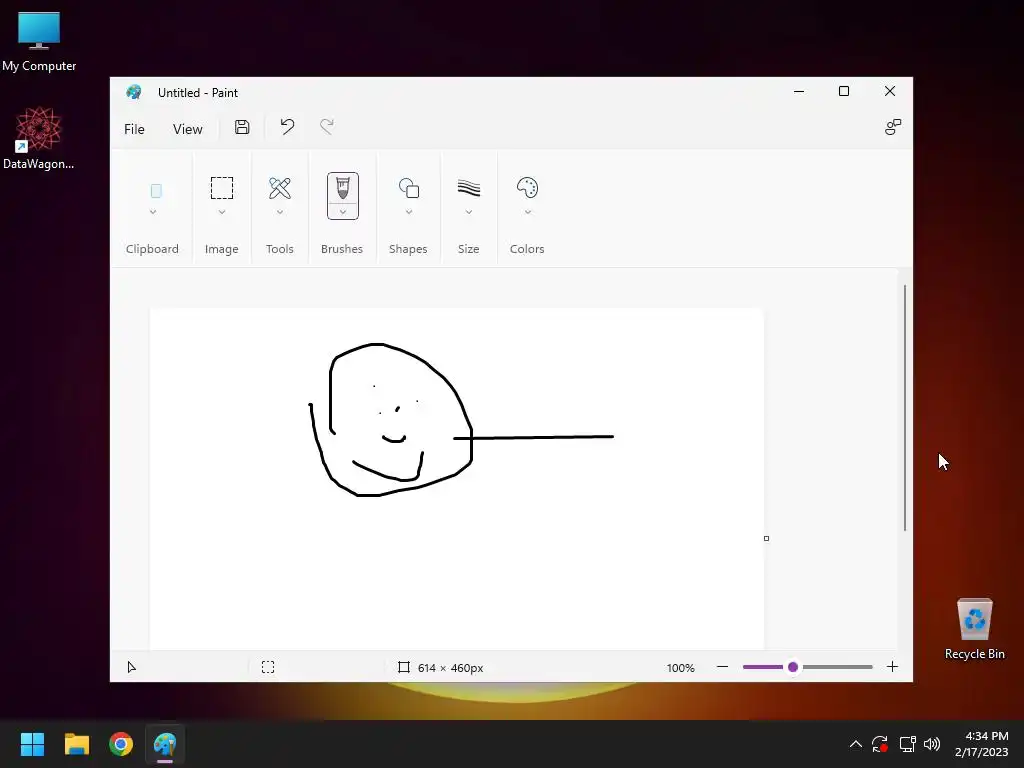Click the Save icon in Paint
Viewport: 1024px width, 768px height.
[242, 127]
